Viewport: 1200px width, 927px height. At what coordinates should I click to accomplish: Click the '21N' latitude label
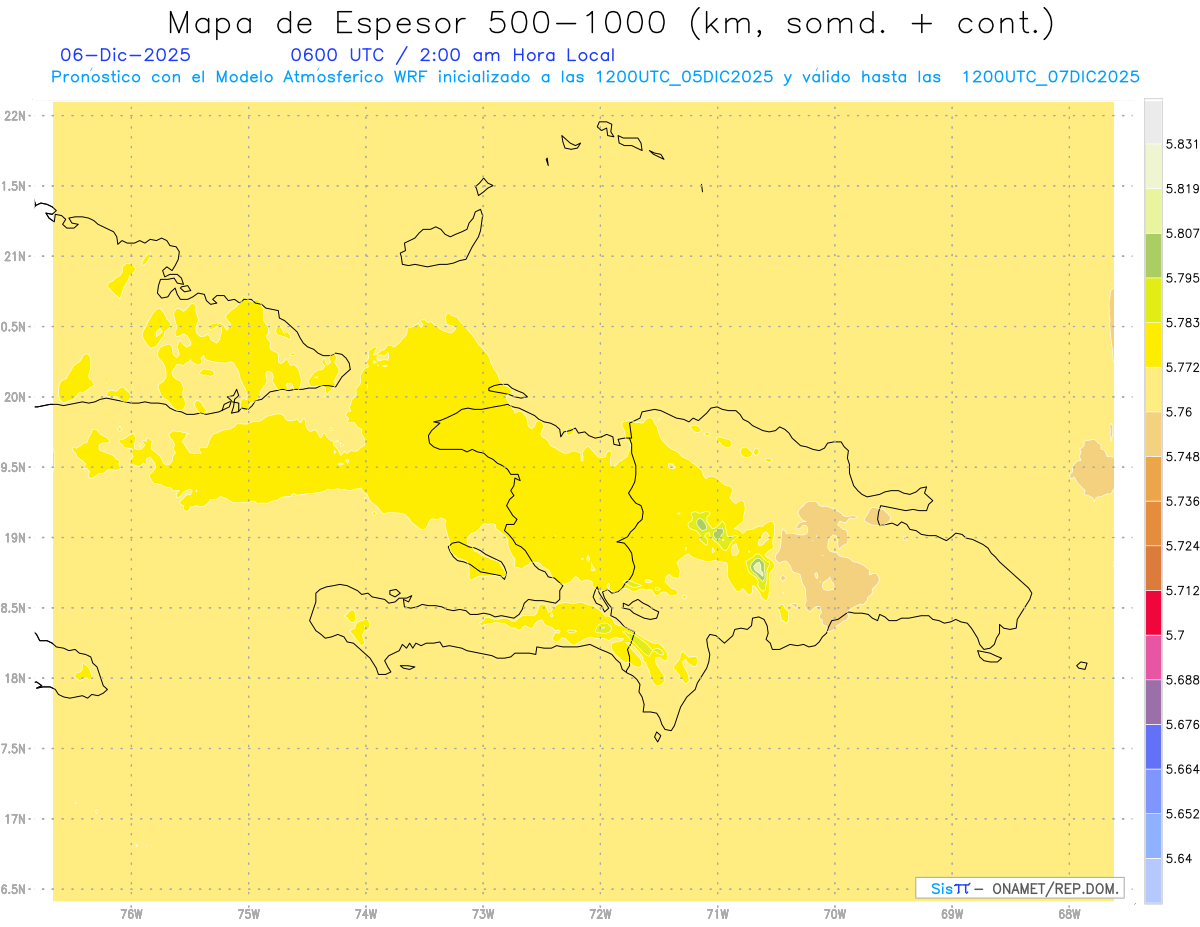pyautogui.click(x=17, y=256)
